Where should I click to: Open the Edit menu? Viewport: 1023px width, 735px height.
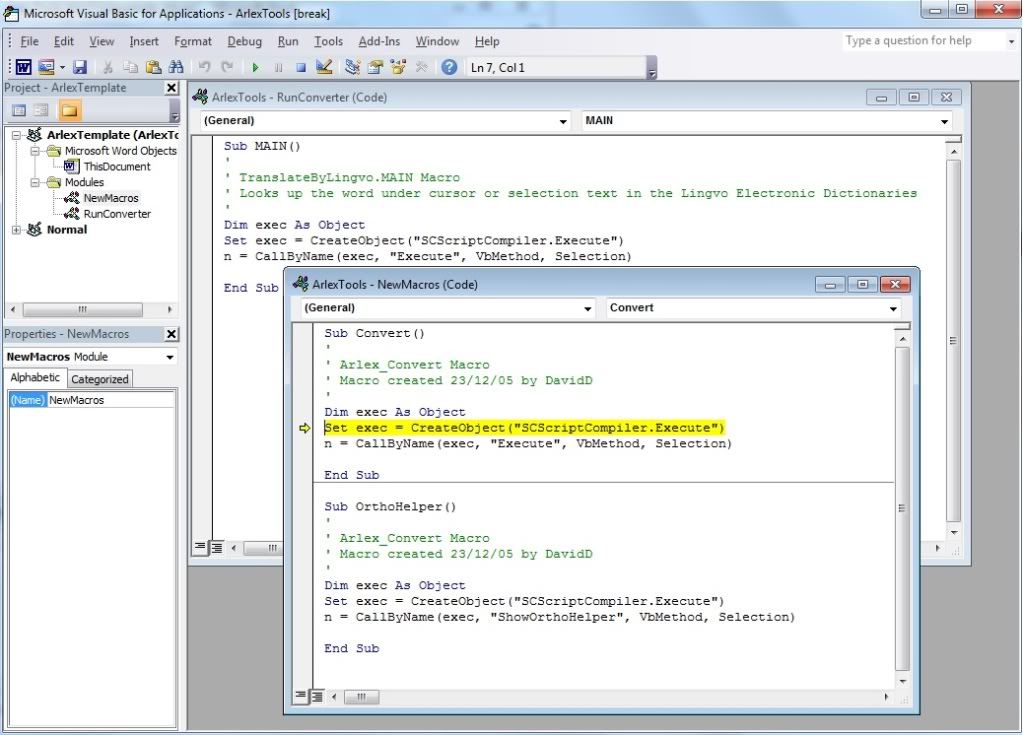pyautogui.click(x=63, y=41)
